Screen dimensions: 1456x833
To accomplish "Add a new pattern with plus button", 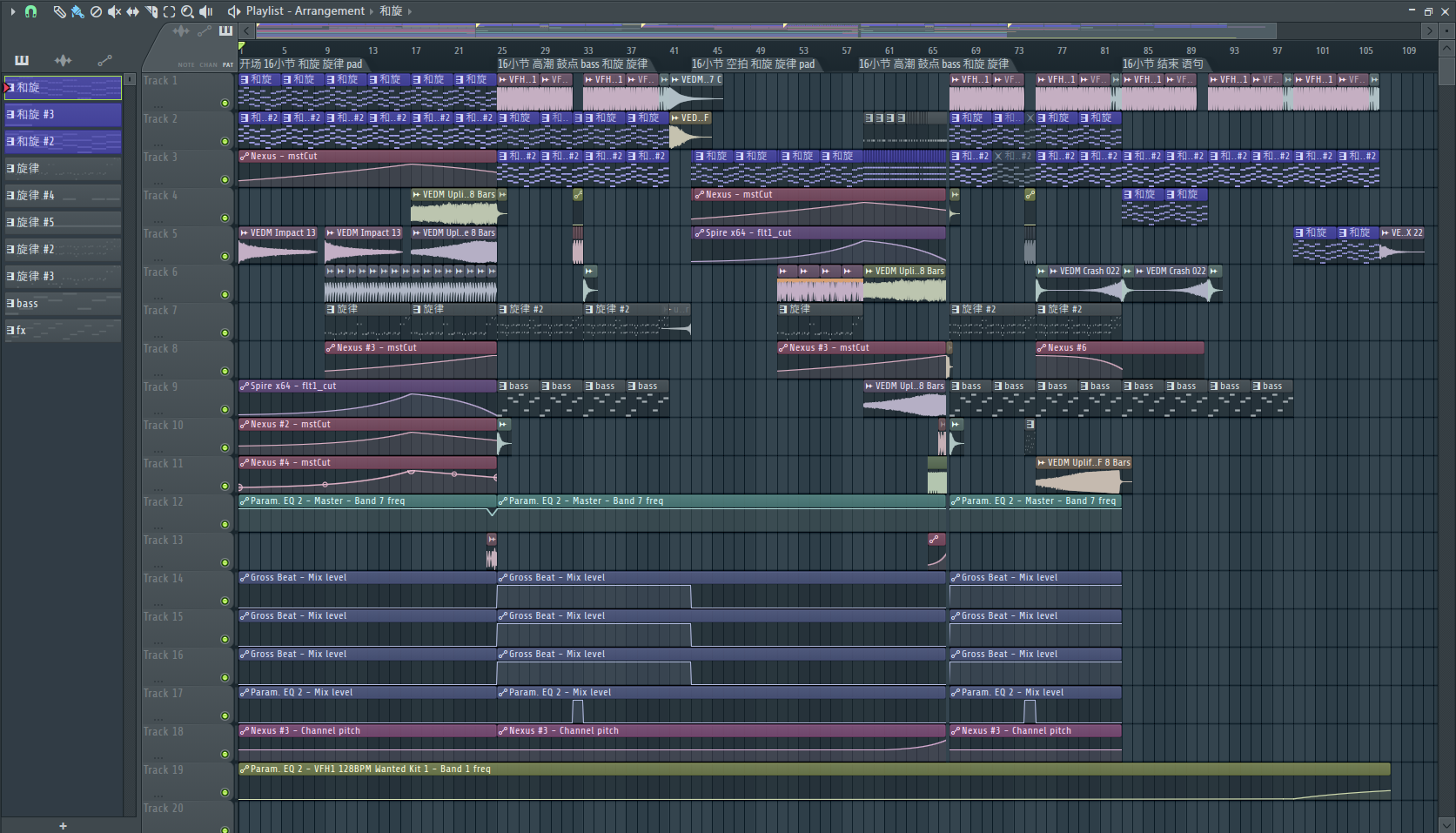I will [63, 826].
